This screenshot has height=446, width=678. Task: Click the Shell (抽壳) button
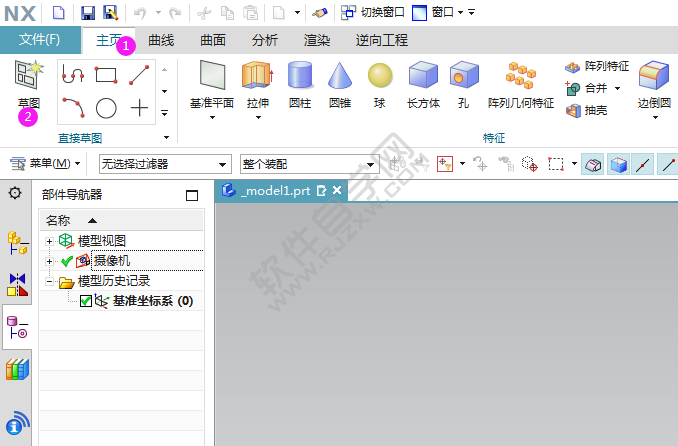(x=586, y=110)
